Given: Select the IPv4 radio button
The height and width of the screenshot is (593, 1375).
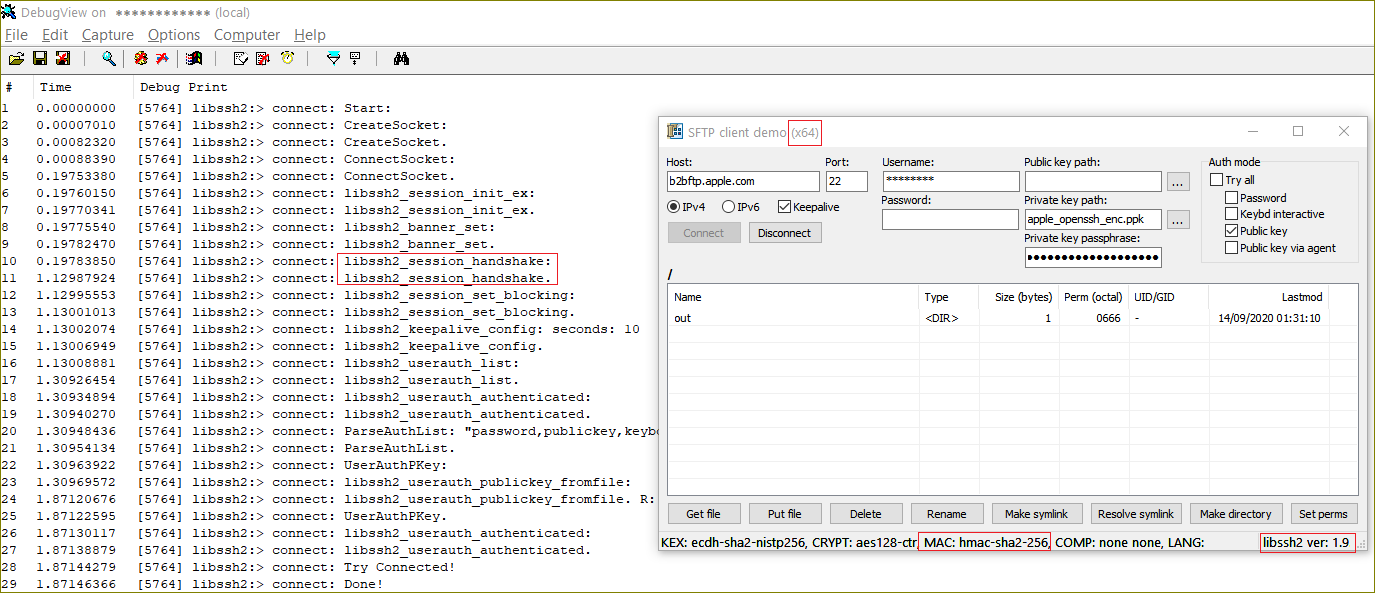Looking at the screenshot, I should tap(674, 207).
